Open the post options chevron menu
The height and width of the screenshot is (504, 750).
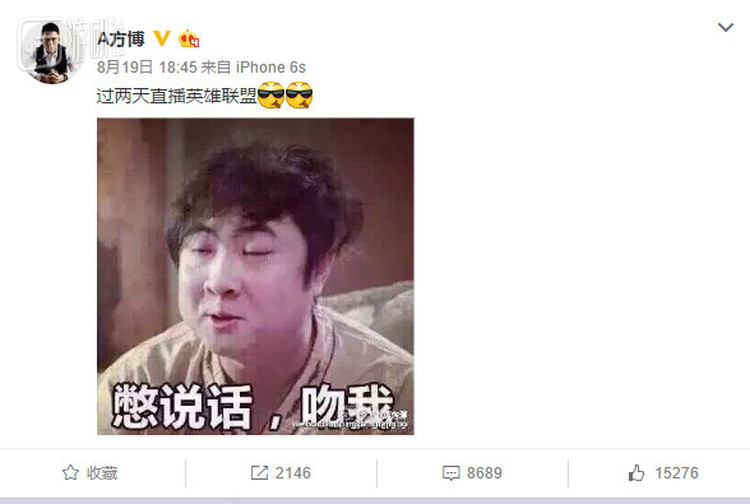[x=726, y=27]
